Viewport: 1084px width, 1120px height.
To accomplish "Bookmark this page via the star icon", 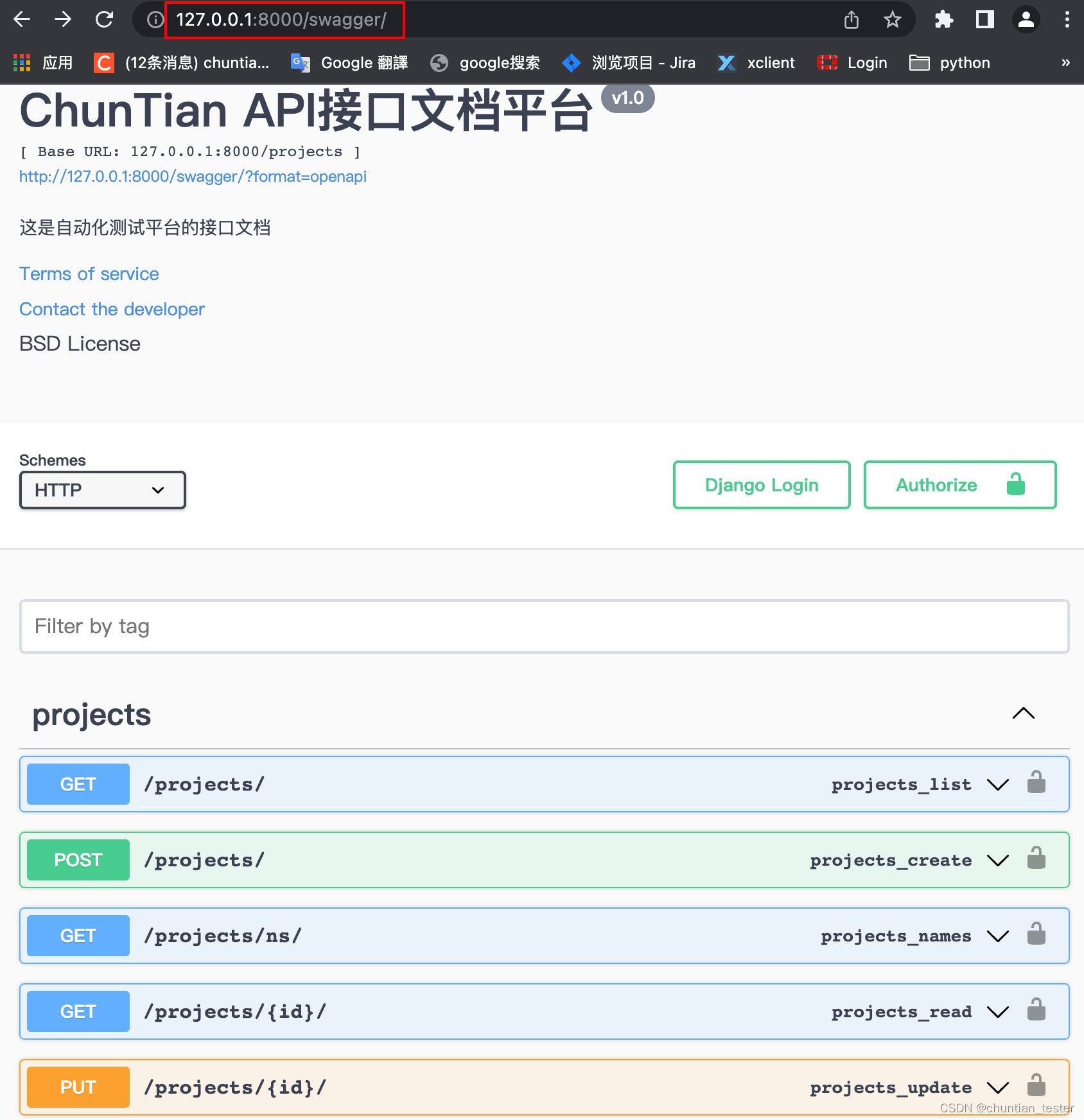I will [x=892, y=19].
